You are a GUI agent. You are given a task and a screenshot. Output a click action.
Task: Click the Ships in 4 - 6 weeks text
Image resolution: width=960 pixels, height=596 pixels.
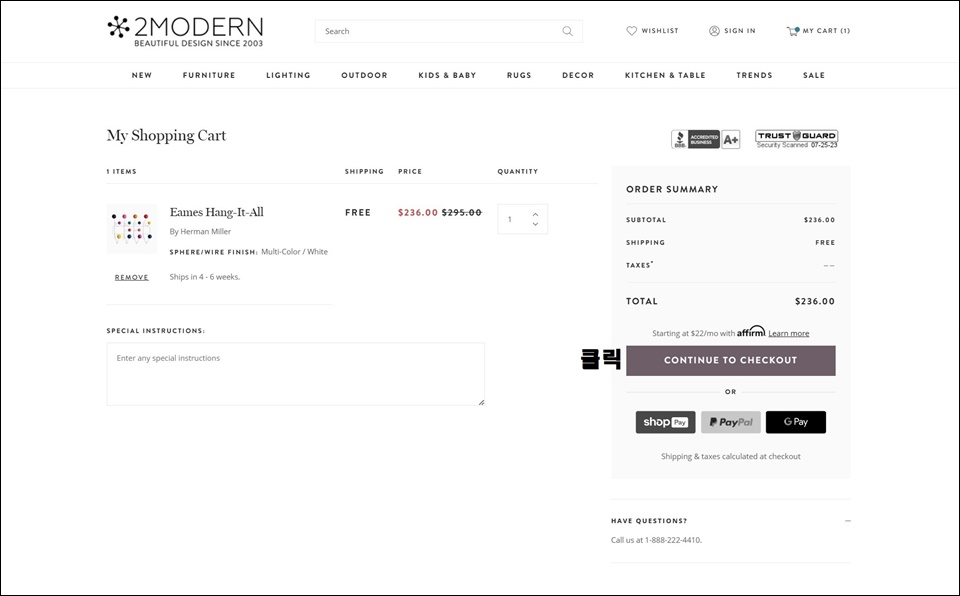204,277
